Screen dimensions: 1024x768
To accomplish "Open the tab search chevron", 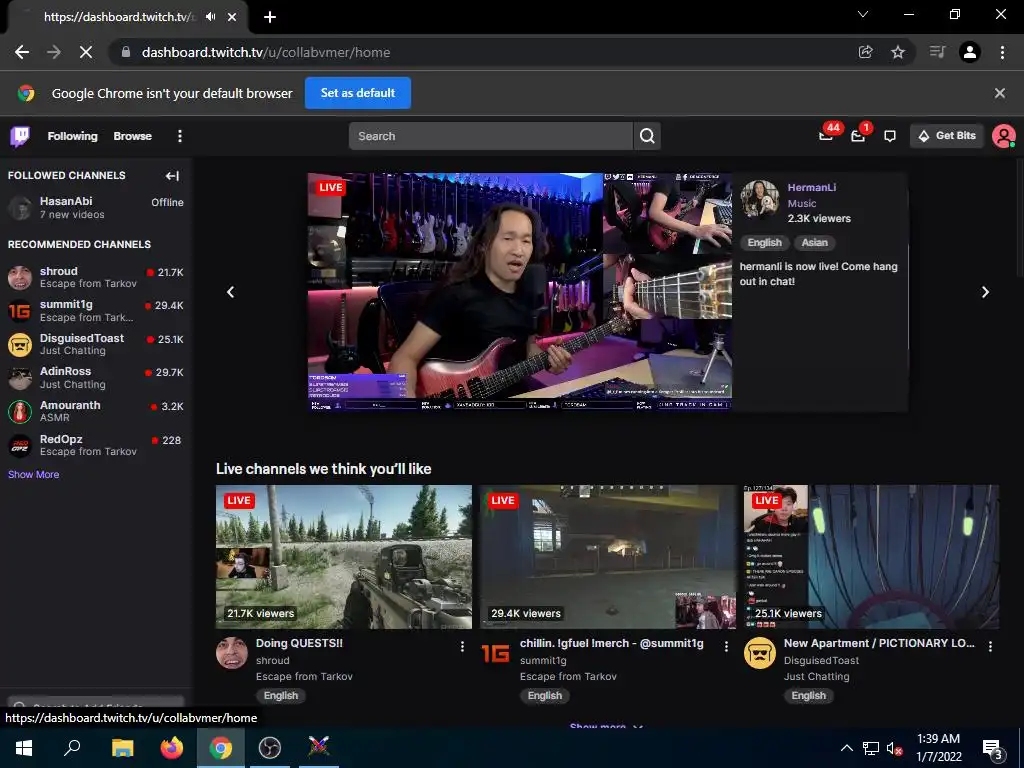I will 863,14.
